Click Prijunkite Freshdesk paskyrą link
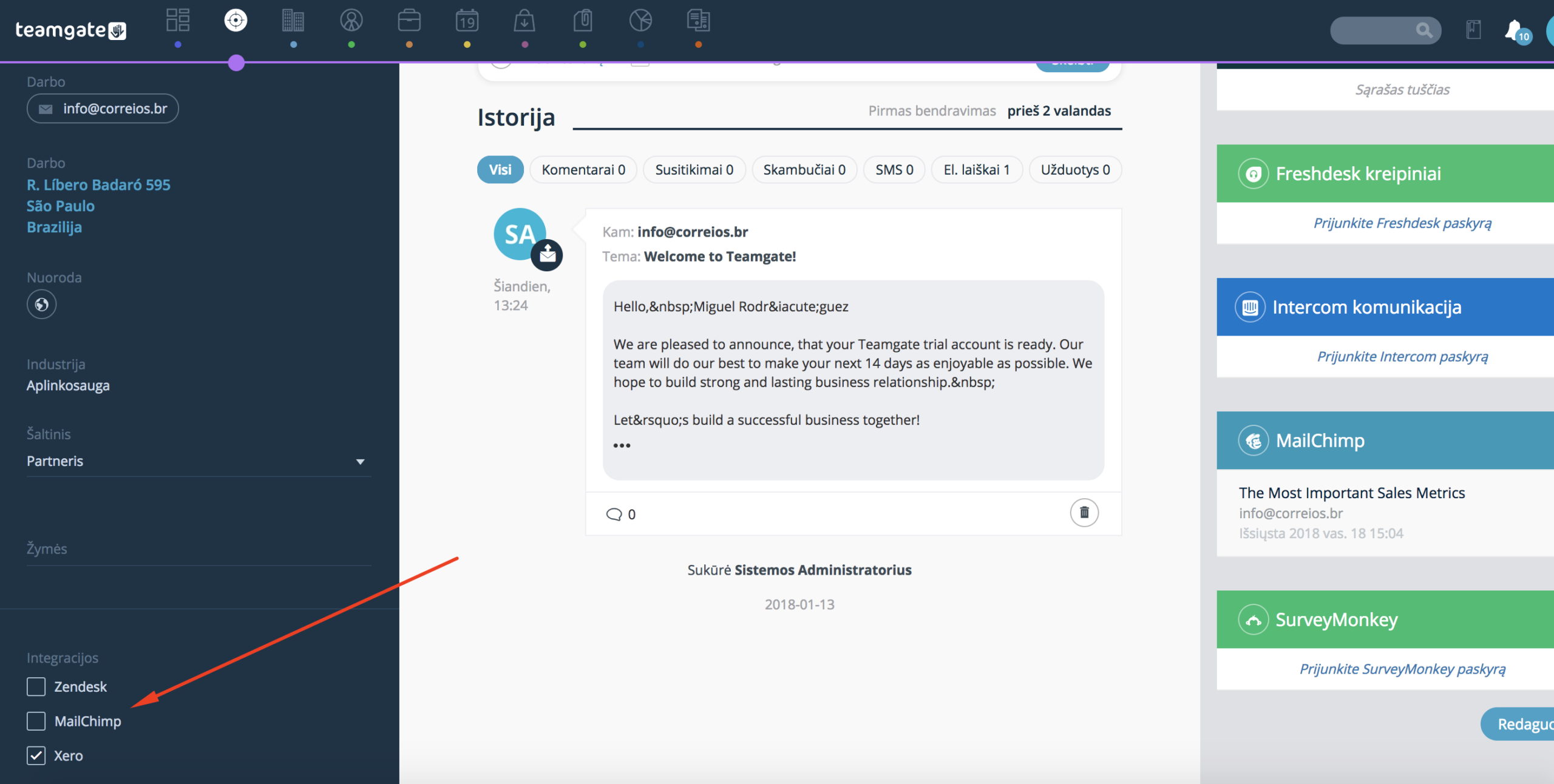 (x=1402, y=223)
